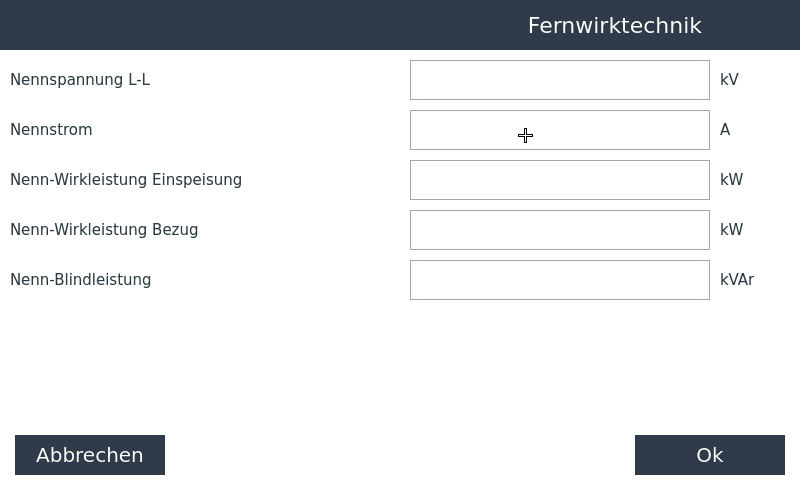Click the kW unit for Einspeisung row
This screenshot has height=480, width=800.
coord(731,180)
